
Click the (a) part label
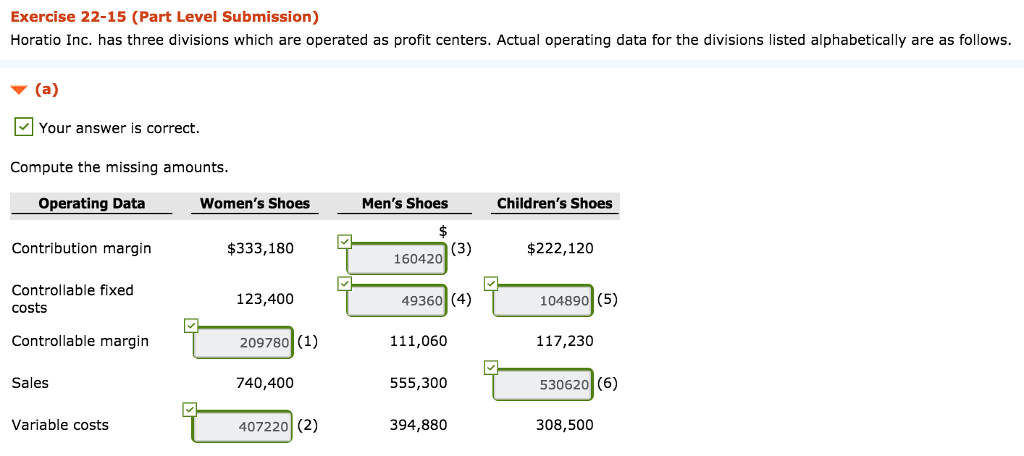click(46, 89)
